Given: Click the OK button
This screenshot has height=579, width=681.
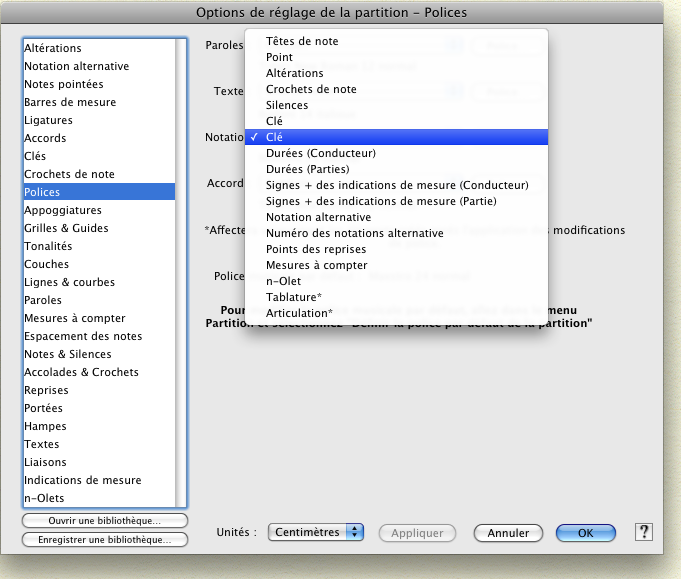Looking at the screenshot, I should (585, 533).
